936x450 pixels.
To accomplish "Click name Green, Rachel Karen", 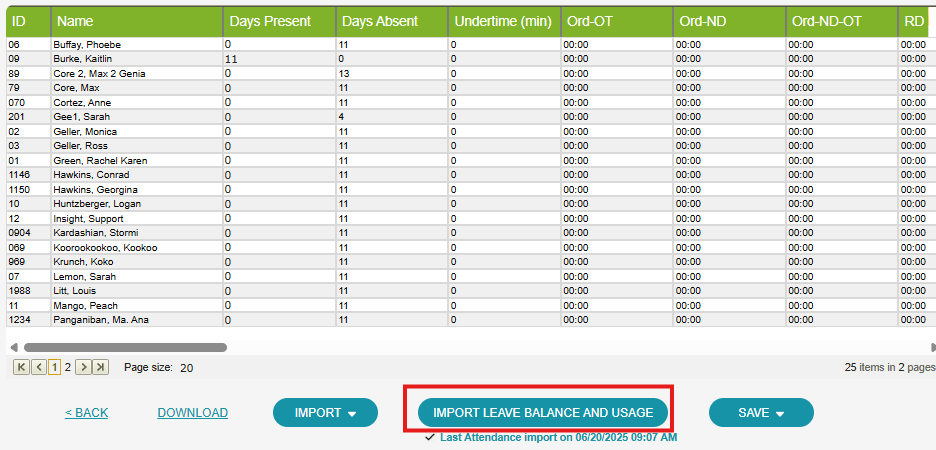I will (x=100, y=161).
